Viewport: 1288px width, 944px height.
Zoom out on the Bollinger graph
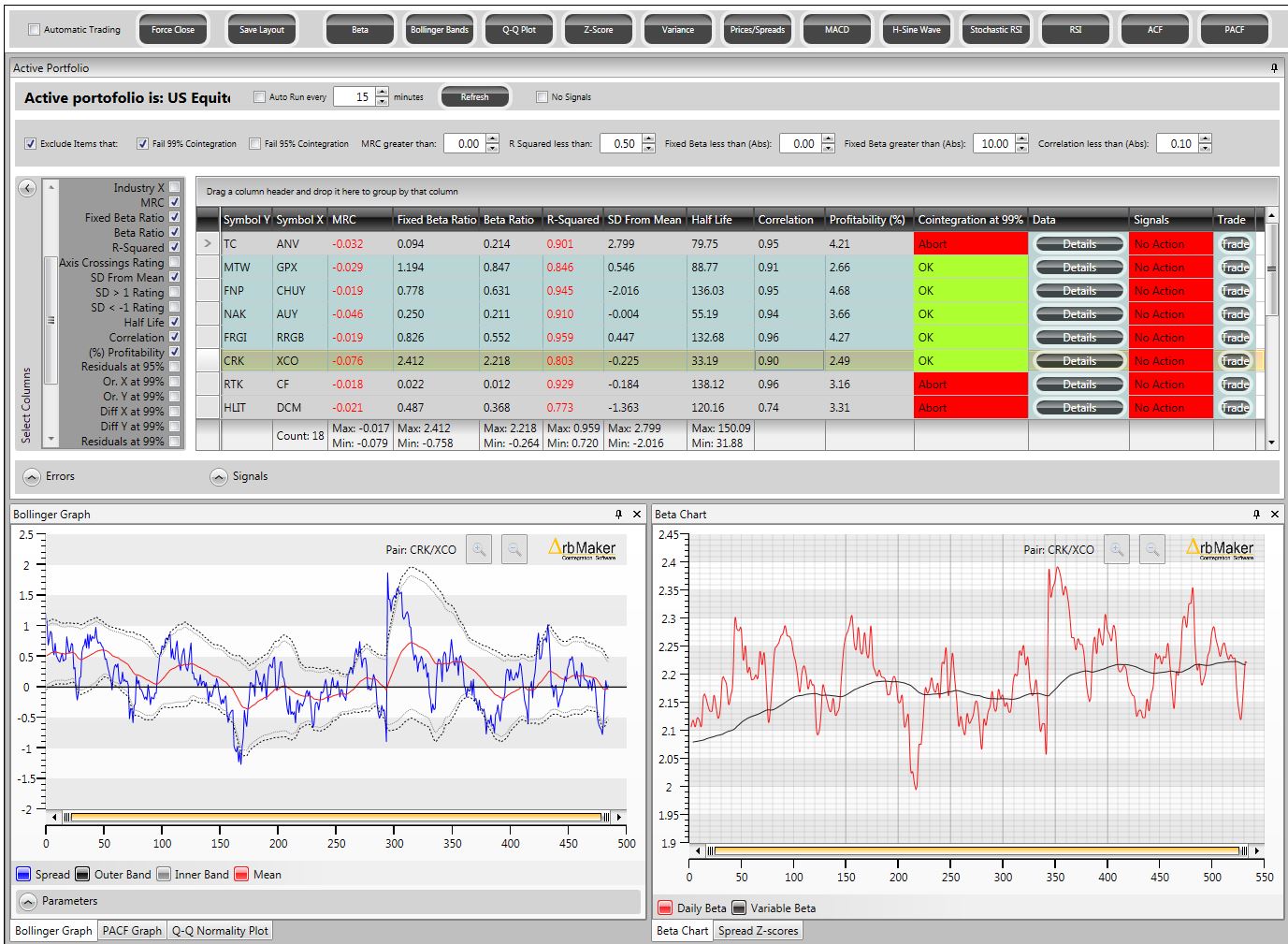pos(514,549)
